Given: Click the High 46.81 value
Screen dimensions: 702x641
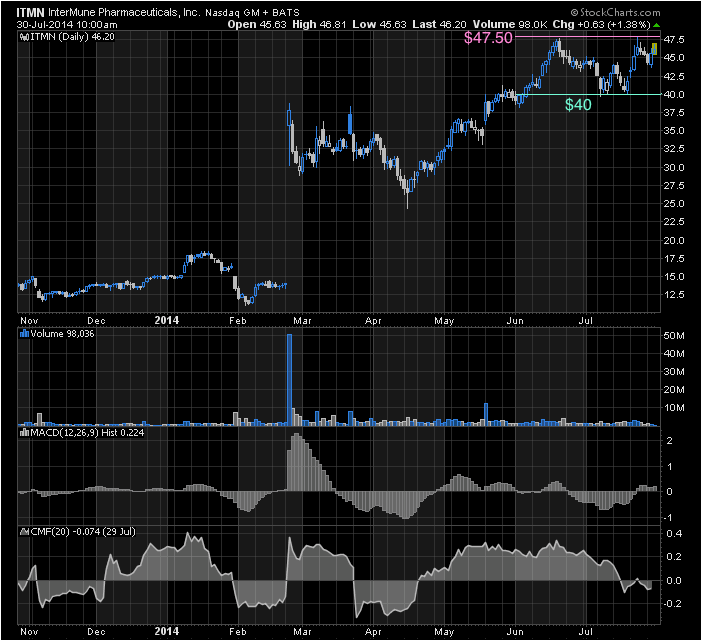Looking at the screenshot, I should point(319,25).
